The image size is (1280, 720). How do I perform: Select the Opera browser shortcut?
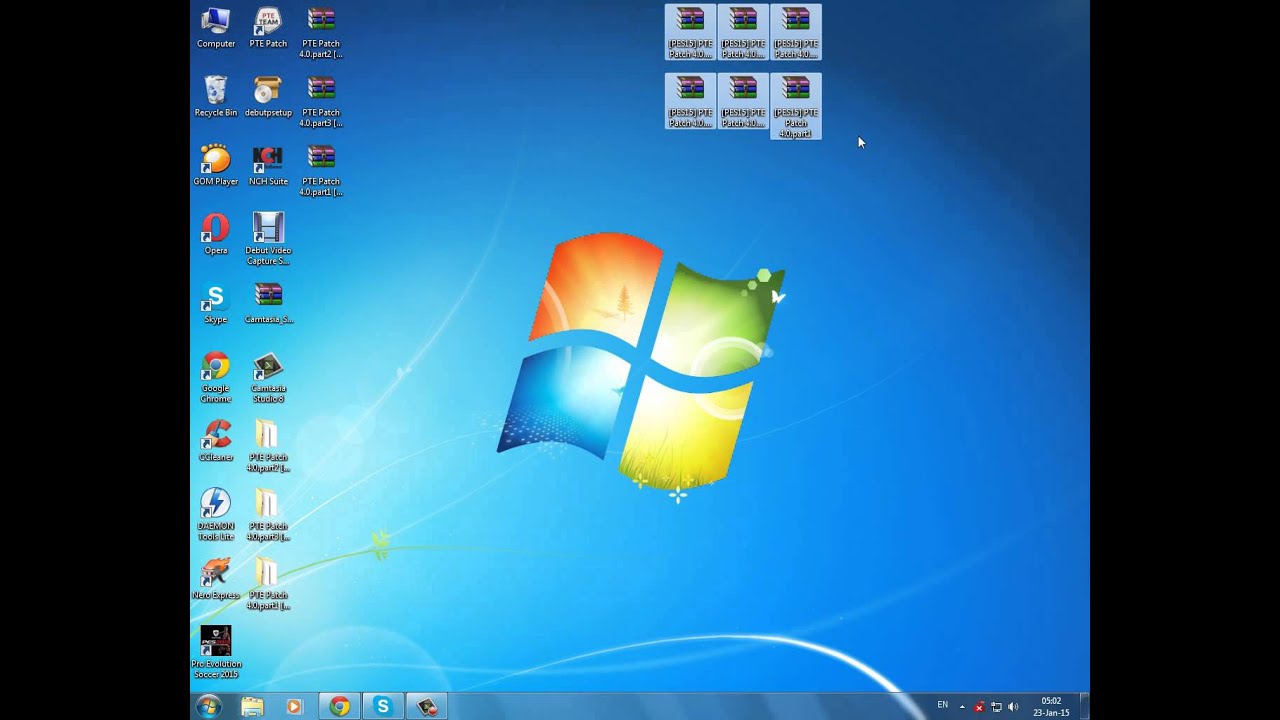(216, 235)
